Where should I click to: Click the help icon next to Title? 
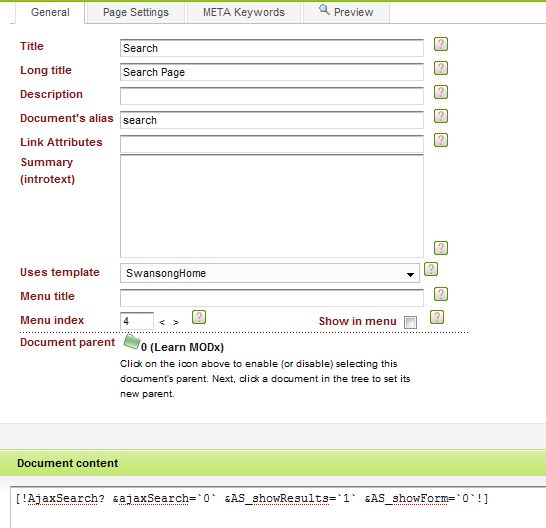[x=440, y=44]
